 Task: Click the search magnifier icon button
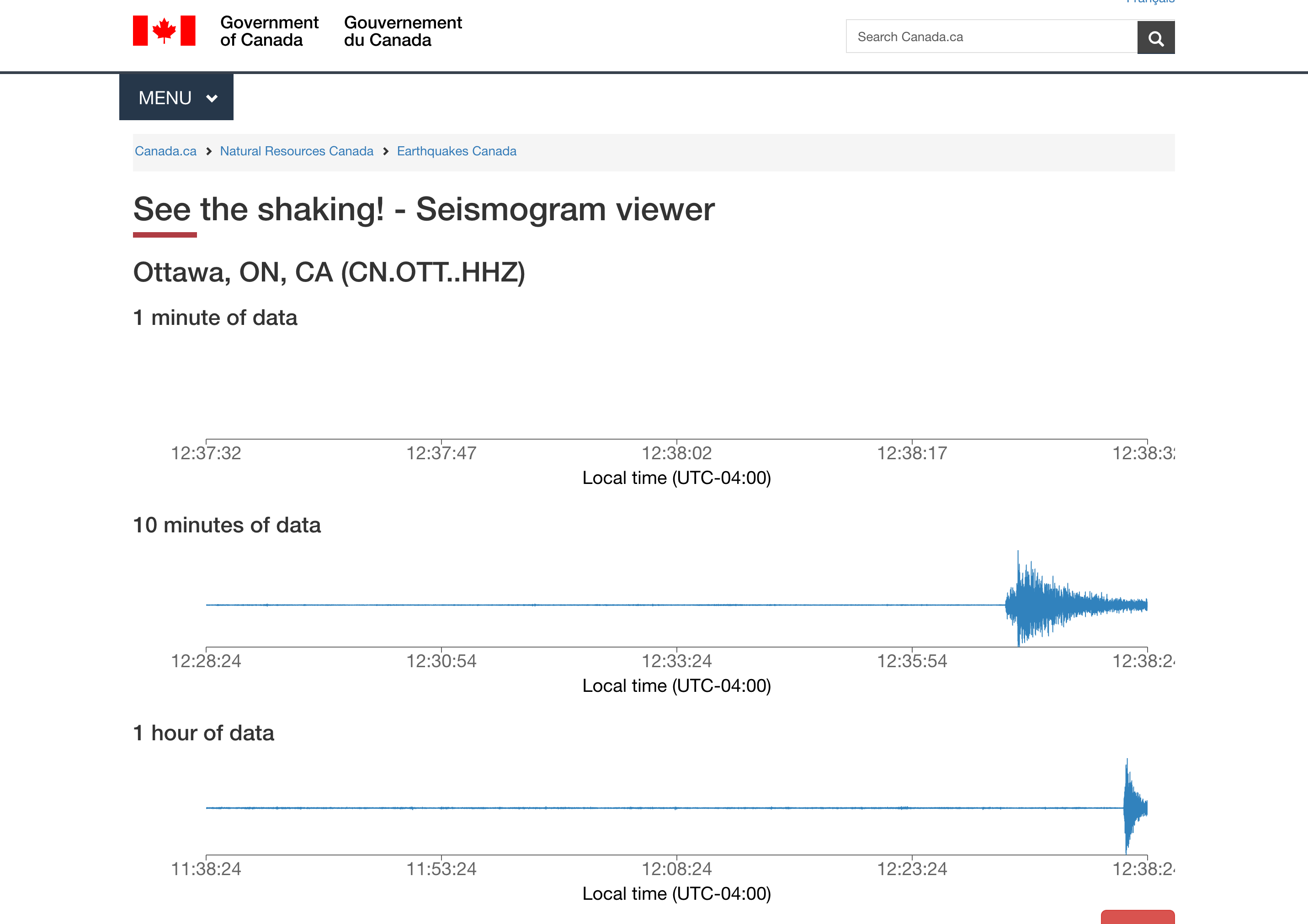pos(1155,37)
